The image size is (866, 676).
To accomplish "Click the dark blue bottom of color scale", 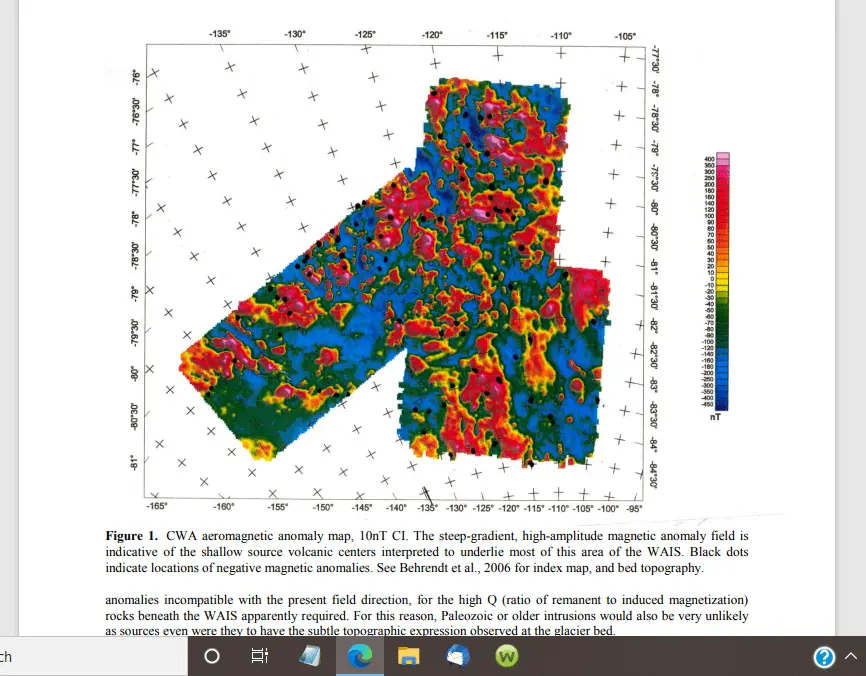I will (x=722, y=405).
